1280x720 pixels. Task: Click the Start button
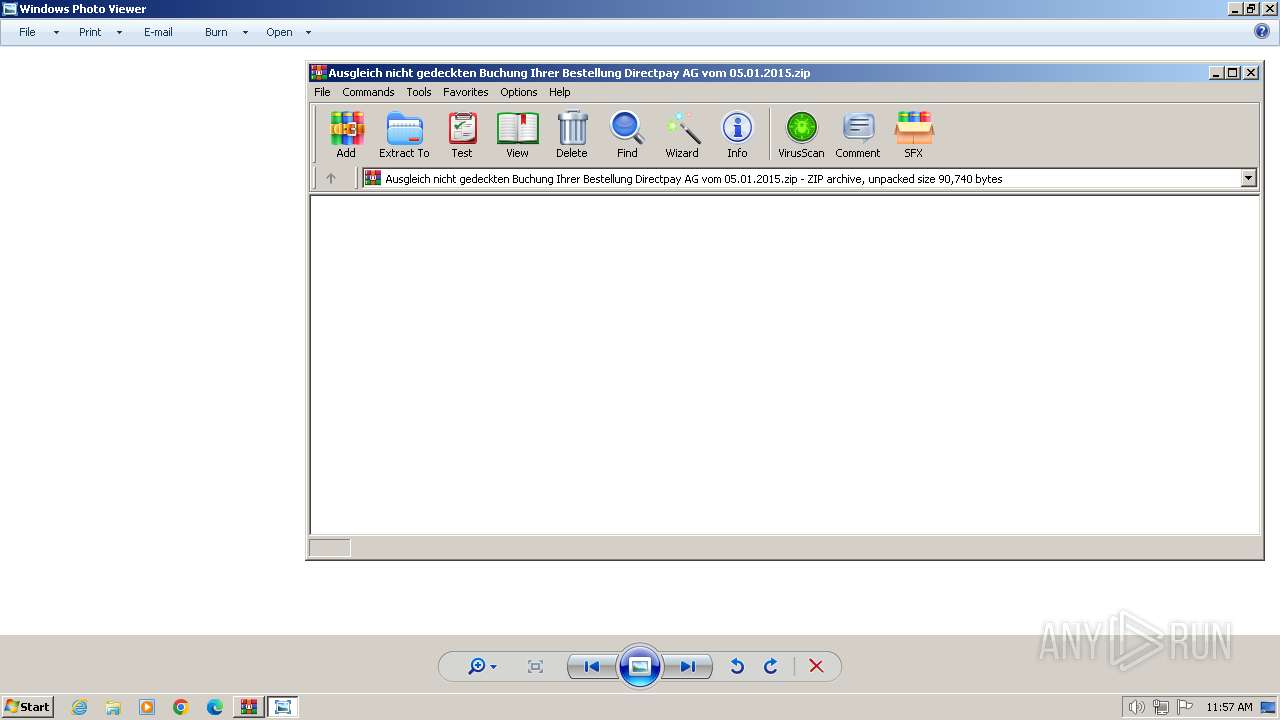click(28, 707)
